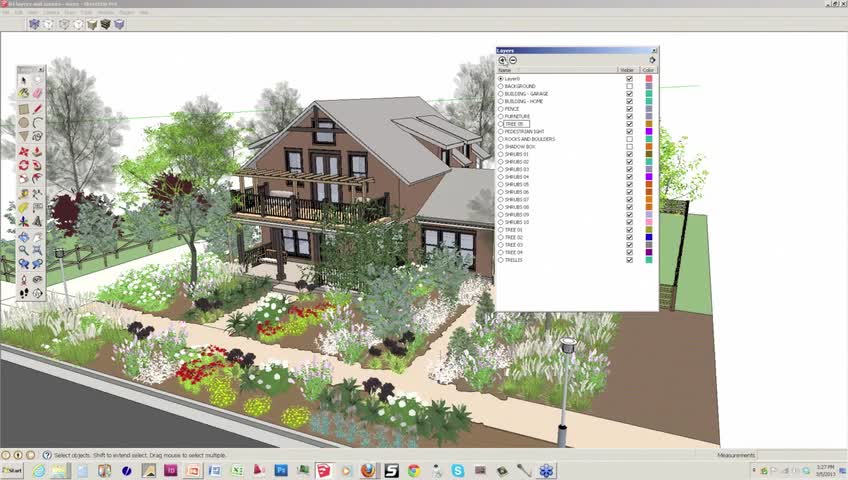This screenshot has height=480, width=848.
Task: Select the Select arrow tool
Action: coord(23,80)
